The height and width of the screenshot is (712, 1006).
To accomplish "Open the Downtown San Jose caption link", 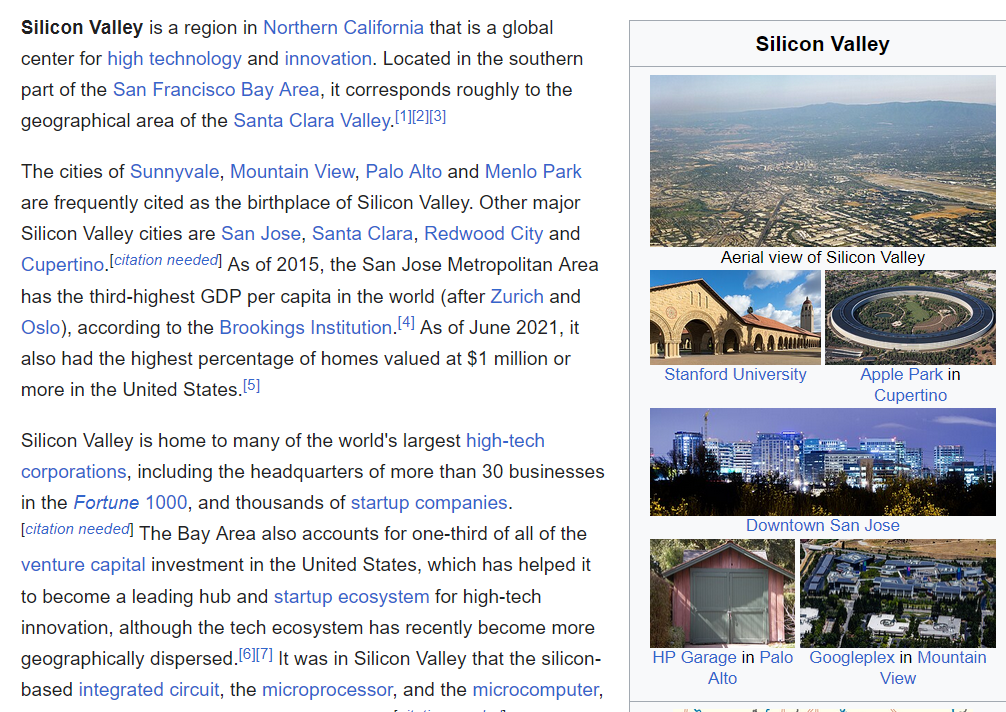I will point(822,526).
